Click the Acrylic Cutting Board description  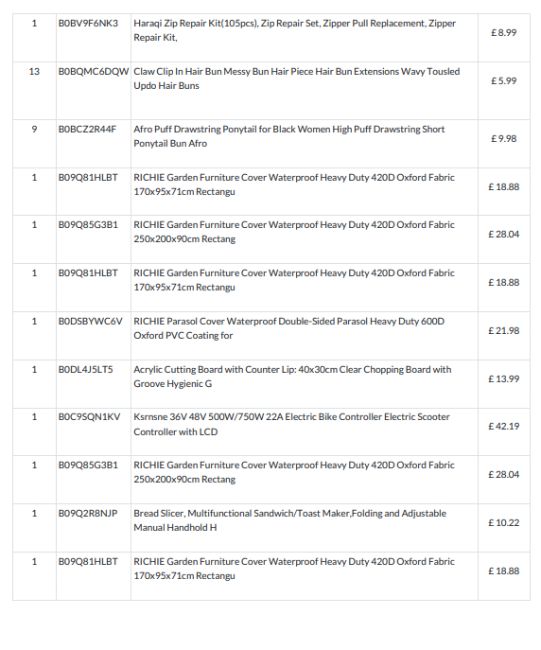tap(292, 376)
